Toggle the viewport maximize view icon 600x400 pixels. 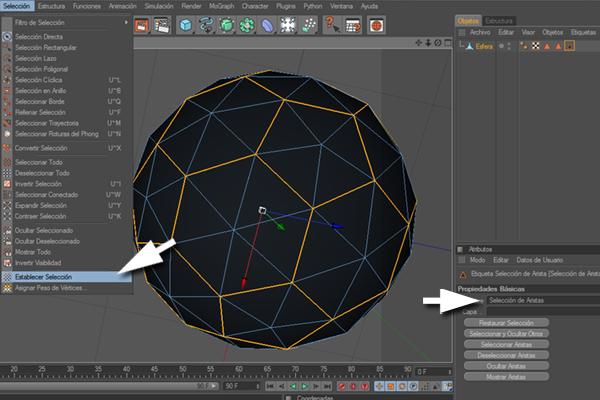coord(447,43)
